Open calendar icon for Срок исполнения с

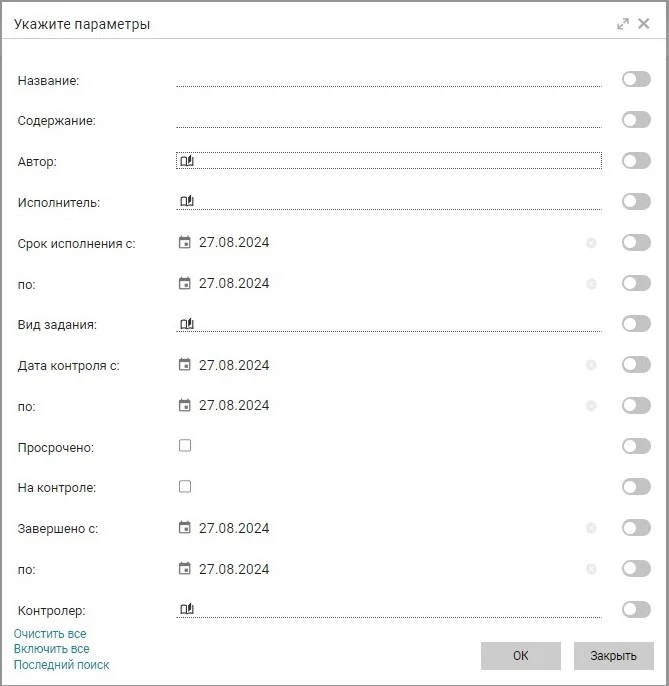click(x=185, y=242)
